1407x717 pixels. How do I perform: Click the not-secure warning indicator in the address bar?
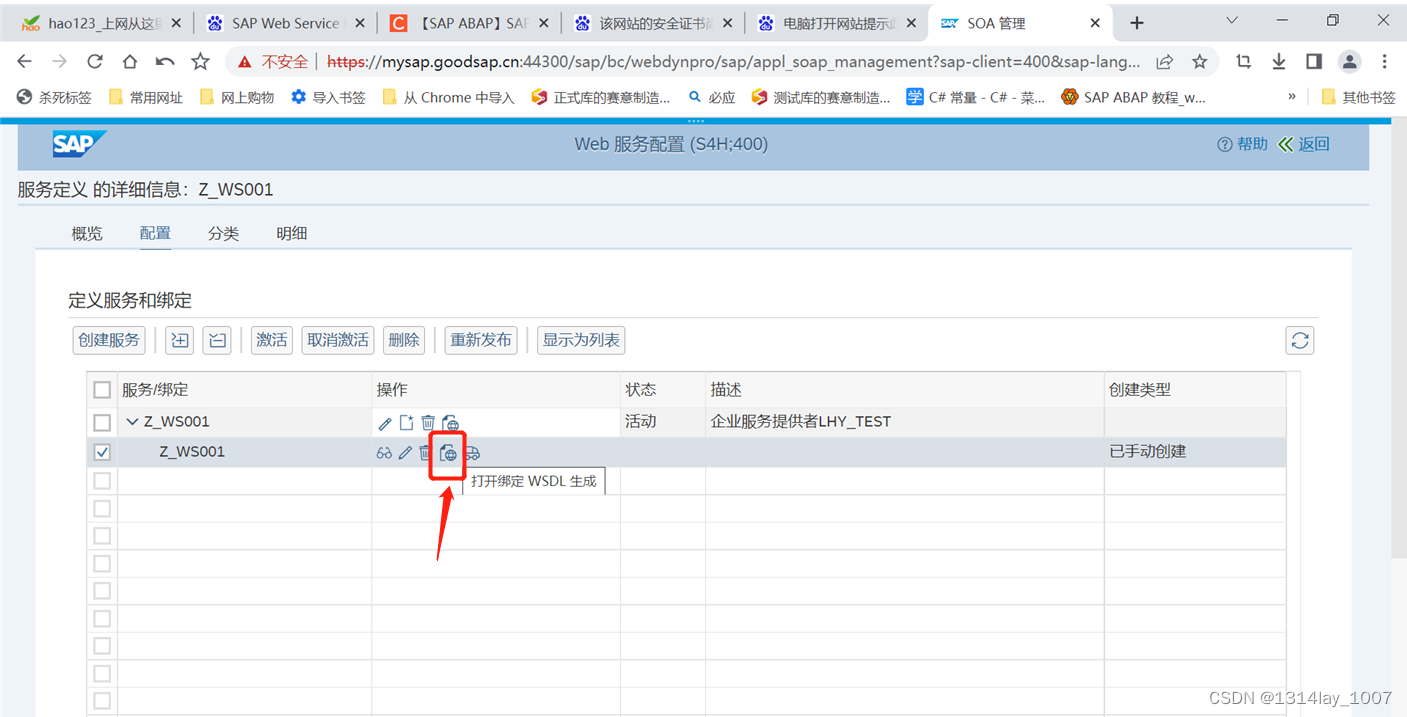(x=273, y=62)
